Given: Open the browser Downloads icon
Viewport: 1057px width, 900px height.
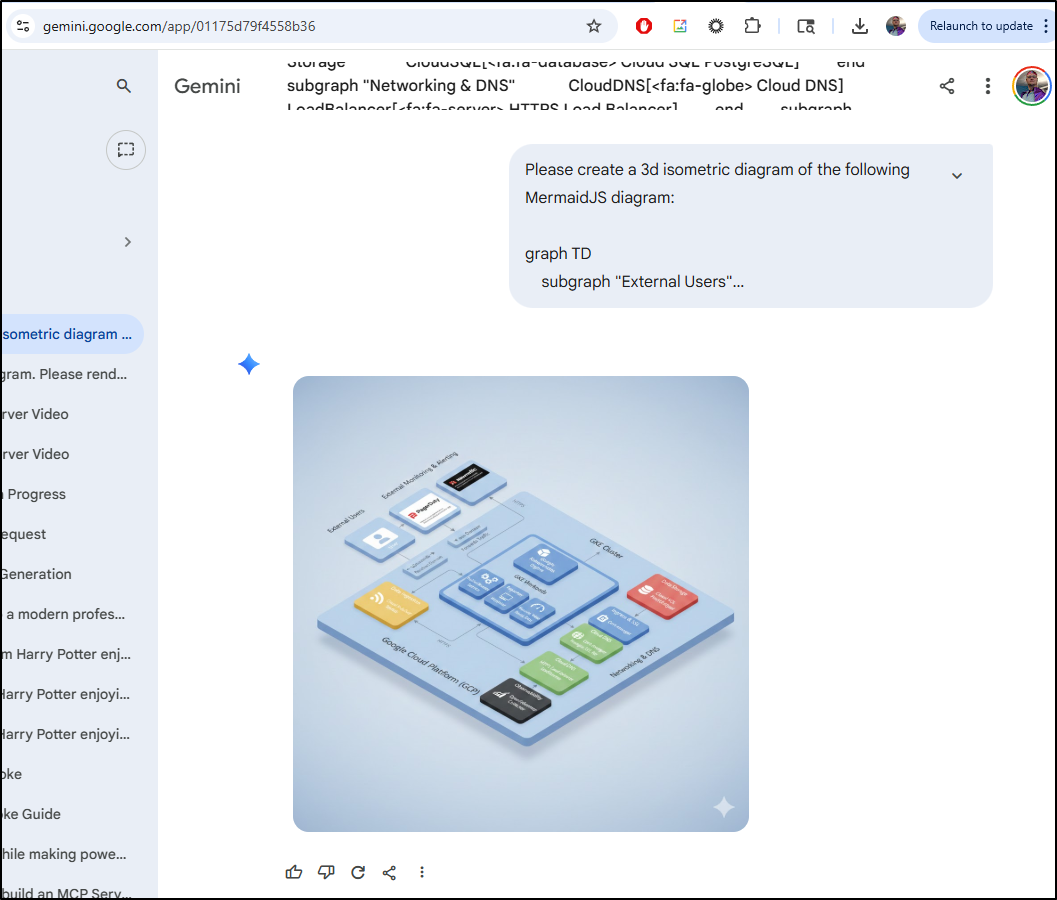Looking at the screenshot, I should coord(859,26).
